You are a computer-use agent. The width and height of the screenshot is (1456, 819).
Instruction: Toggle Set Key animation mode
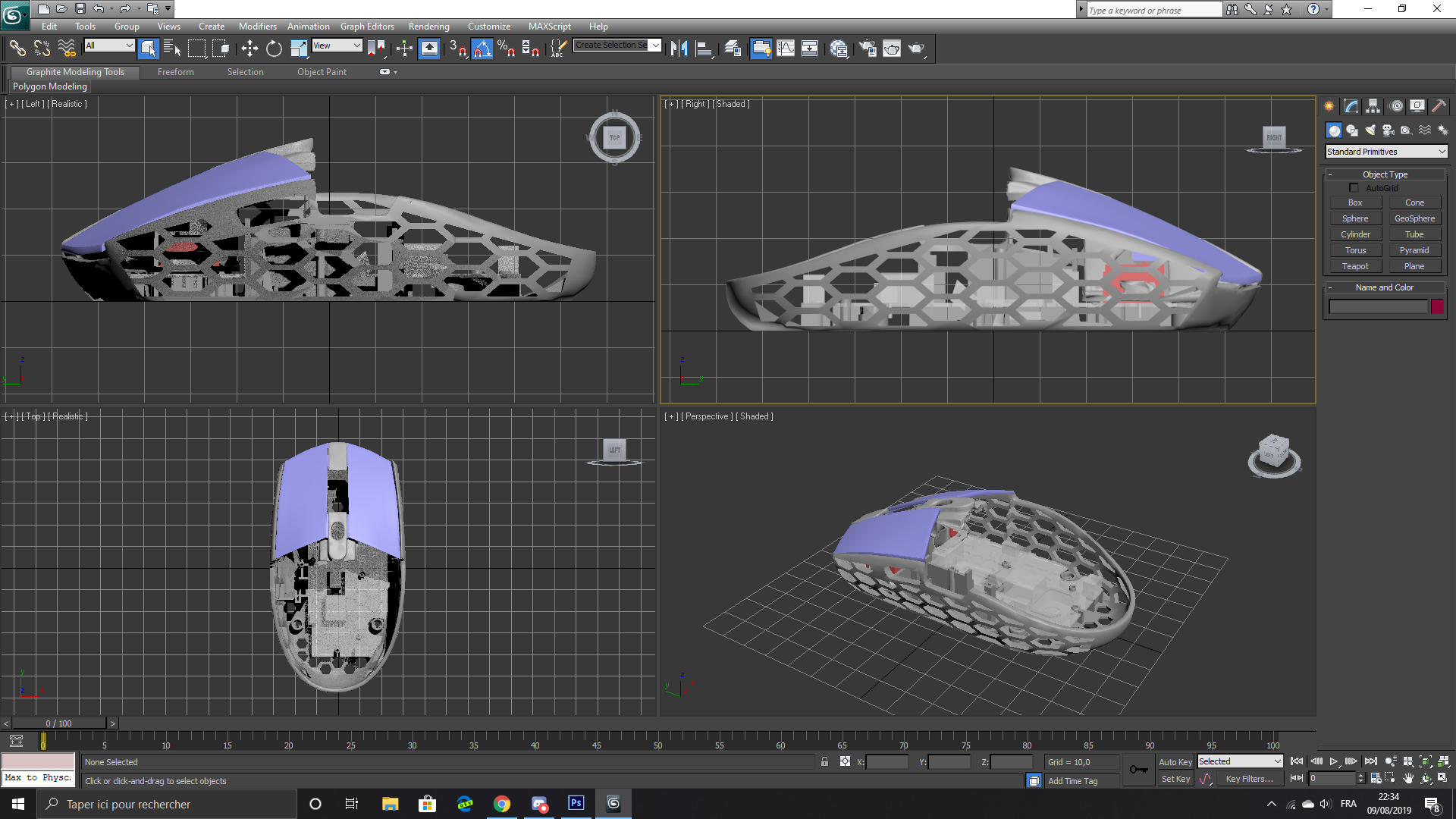1175,779
